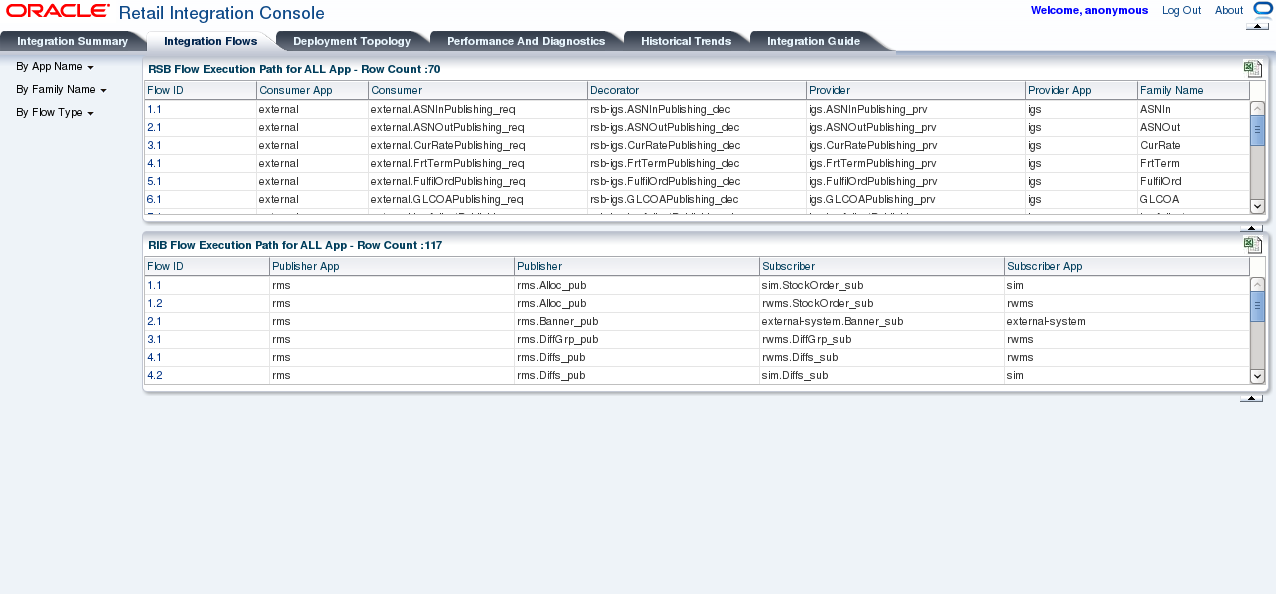Select the GLCOA family name cell

1193,199
